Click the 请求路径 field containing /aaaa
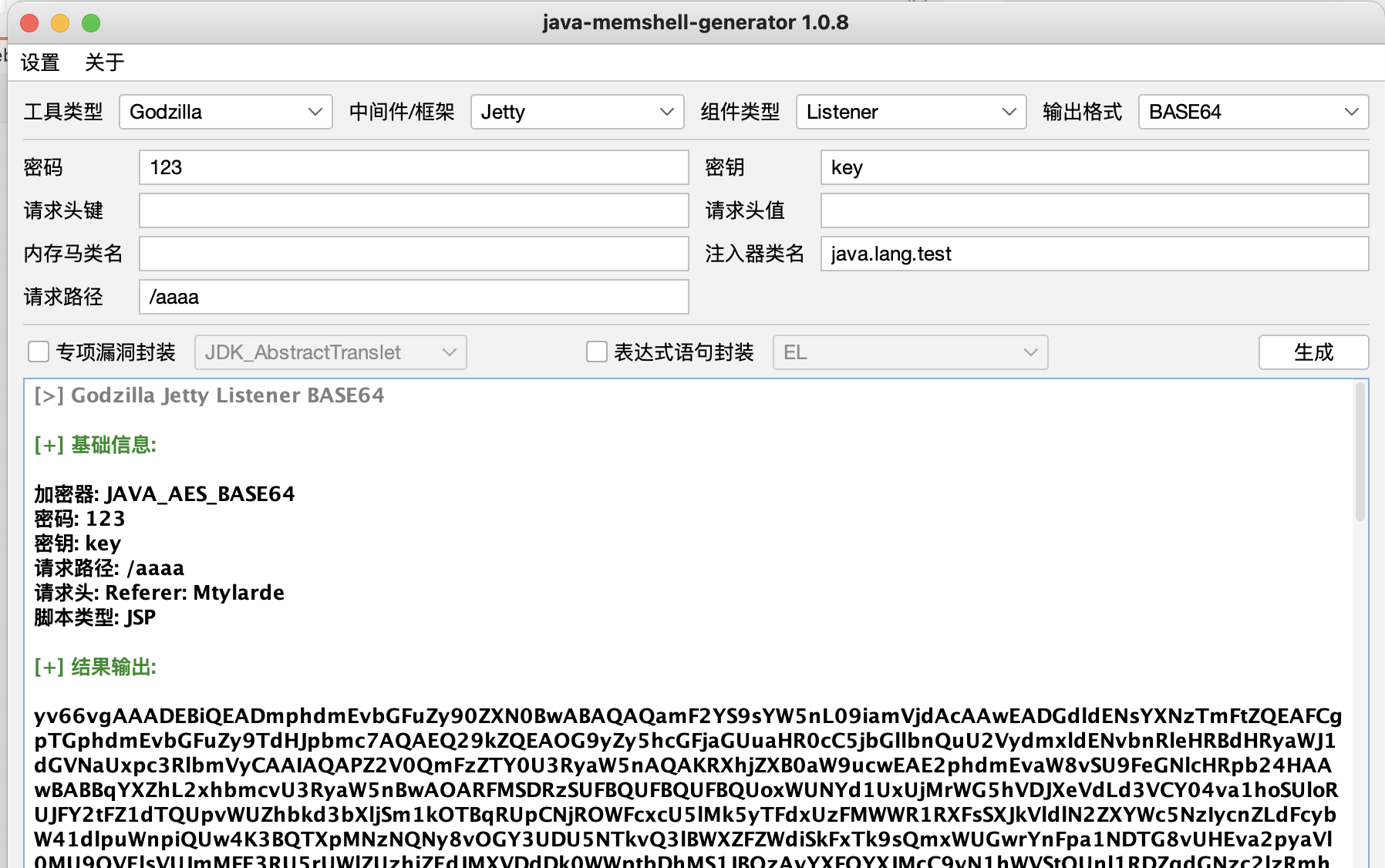The height and width of the screenshot is (868, 1385). pos(413,298)
